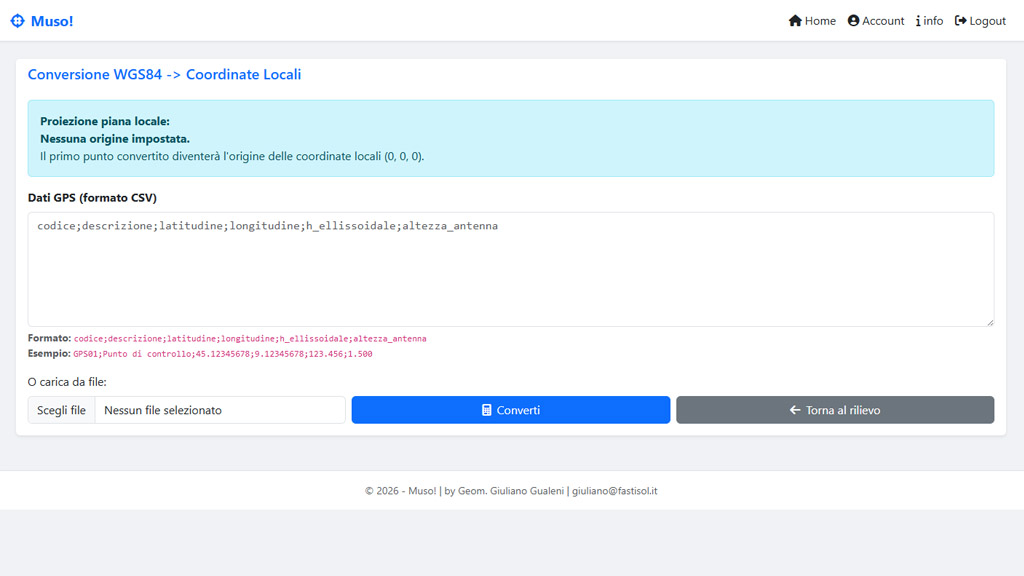Click the "Il primo punto convertito" info sentence
Screen dimensions: 1024x576
[x=232, y=157]
